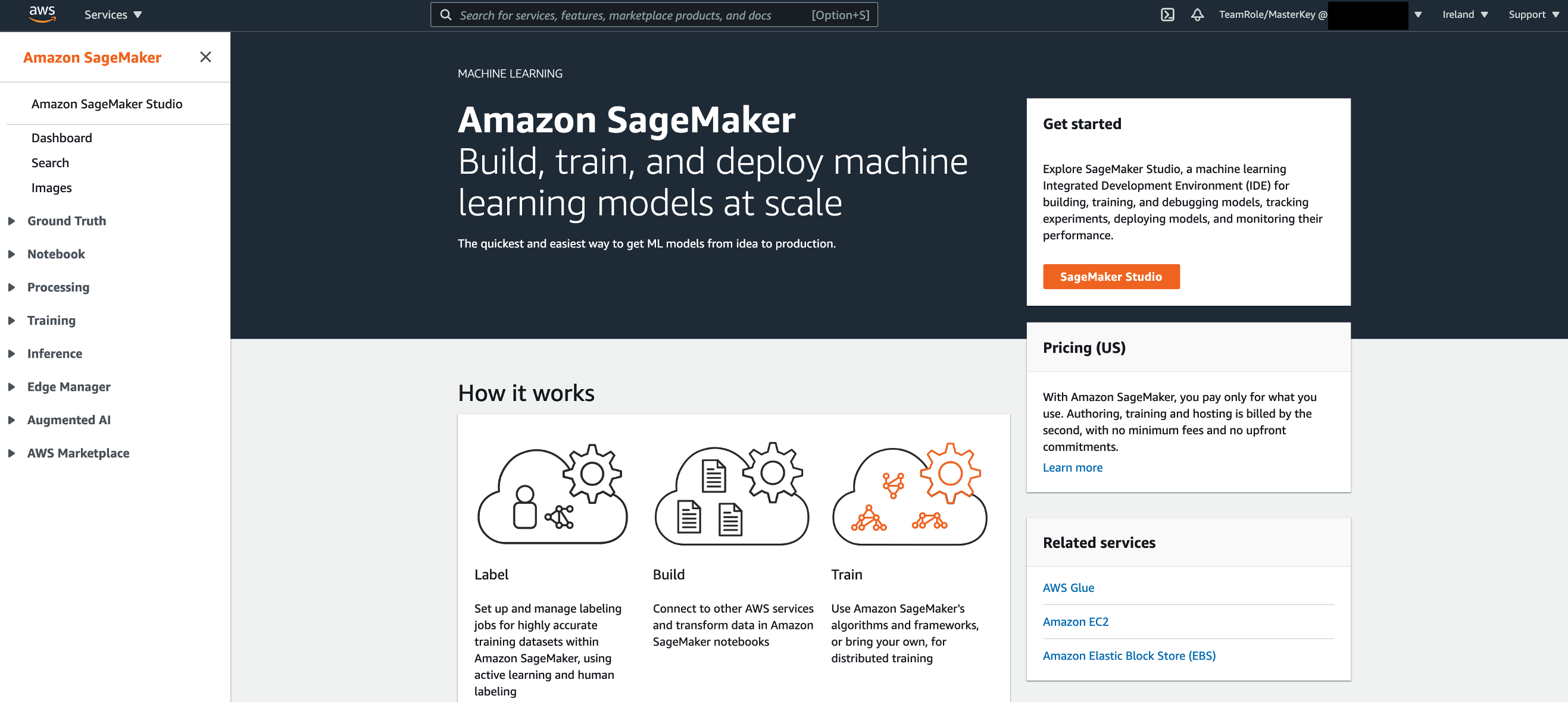Open Amazon Elastic Block Store (EBS) link
This screenshot has width=1568, height=702.
[1129, 656]
